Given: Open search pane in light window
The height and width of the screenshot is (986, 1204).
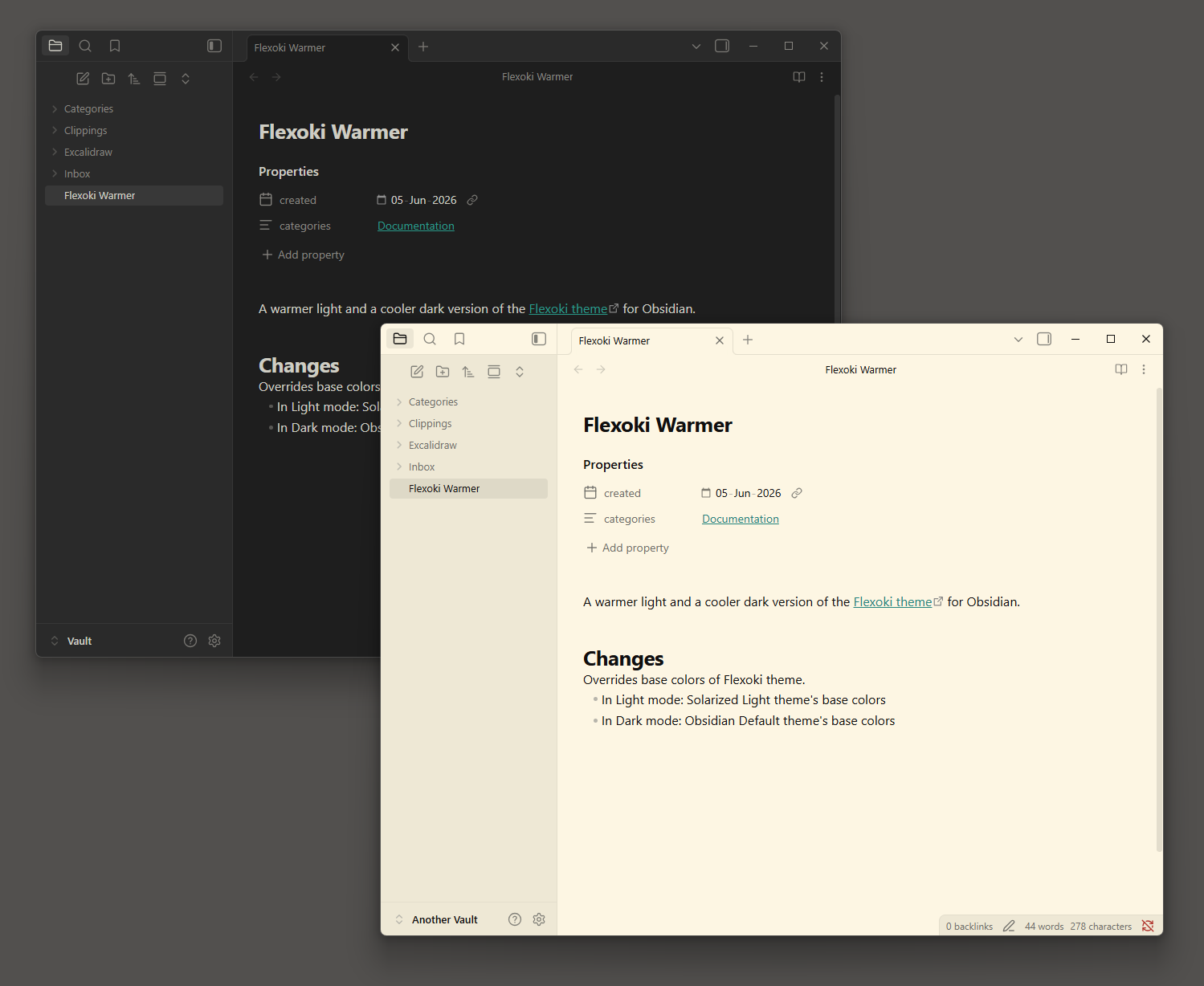Looking at the screenshot, I should (430, 339).
